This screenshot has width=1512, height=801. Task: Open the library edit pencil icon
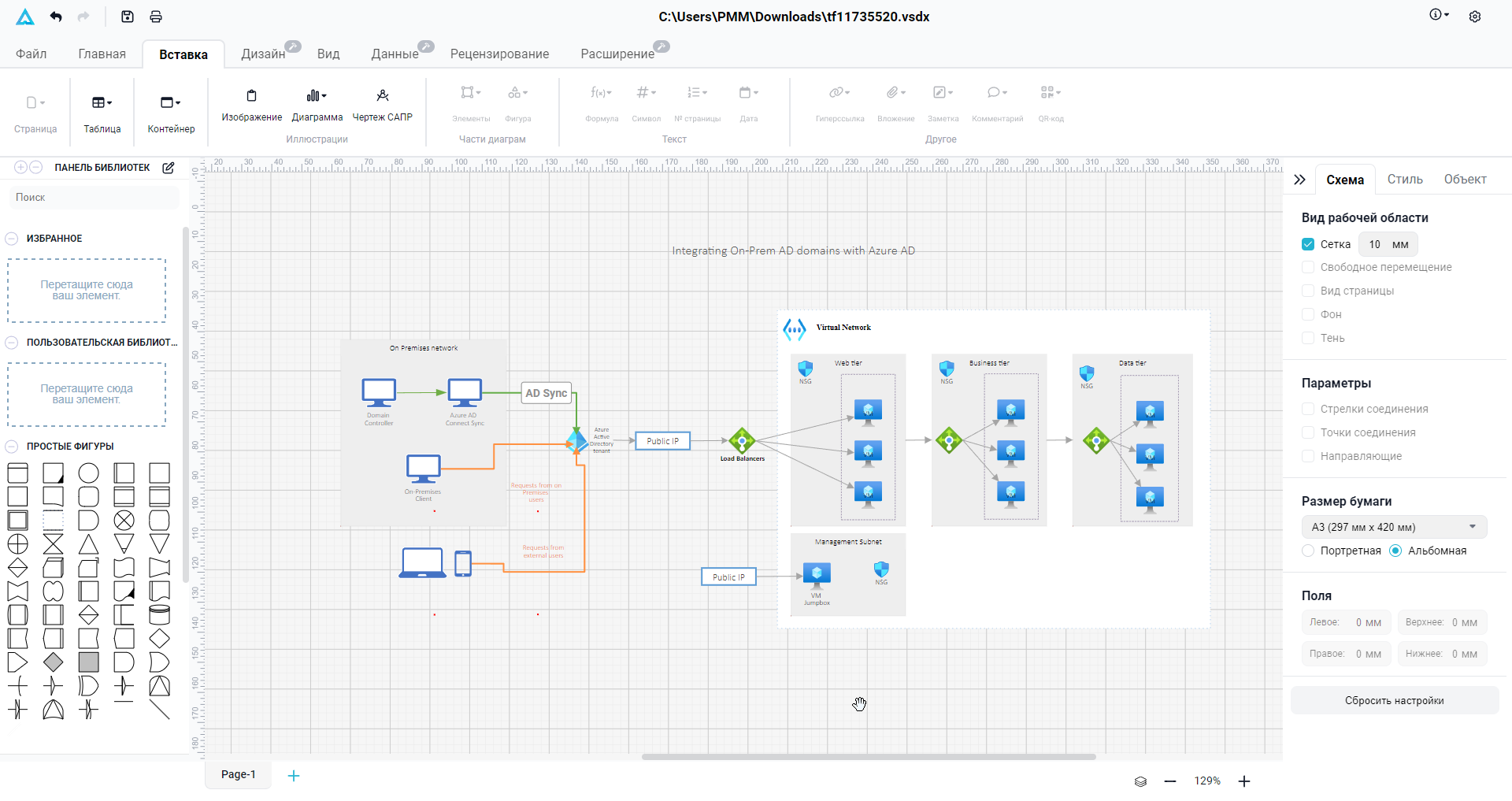[x=168, y=167]
